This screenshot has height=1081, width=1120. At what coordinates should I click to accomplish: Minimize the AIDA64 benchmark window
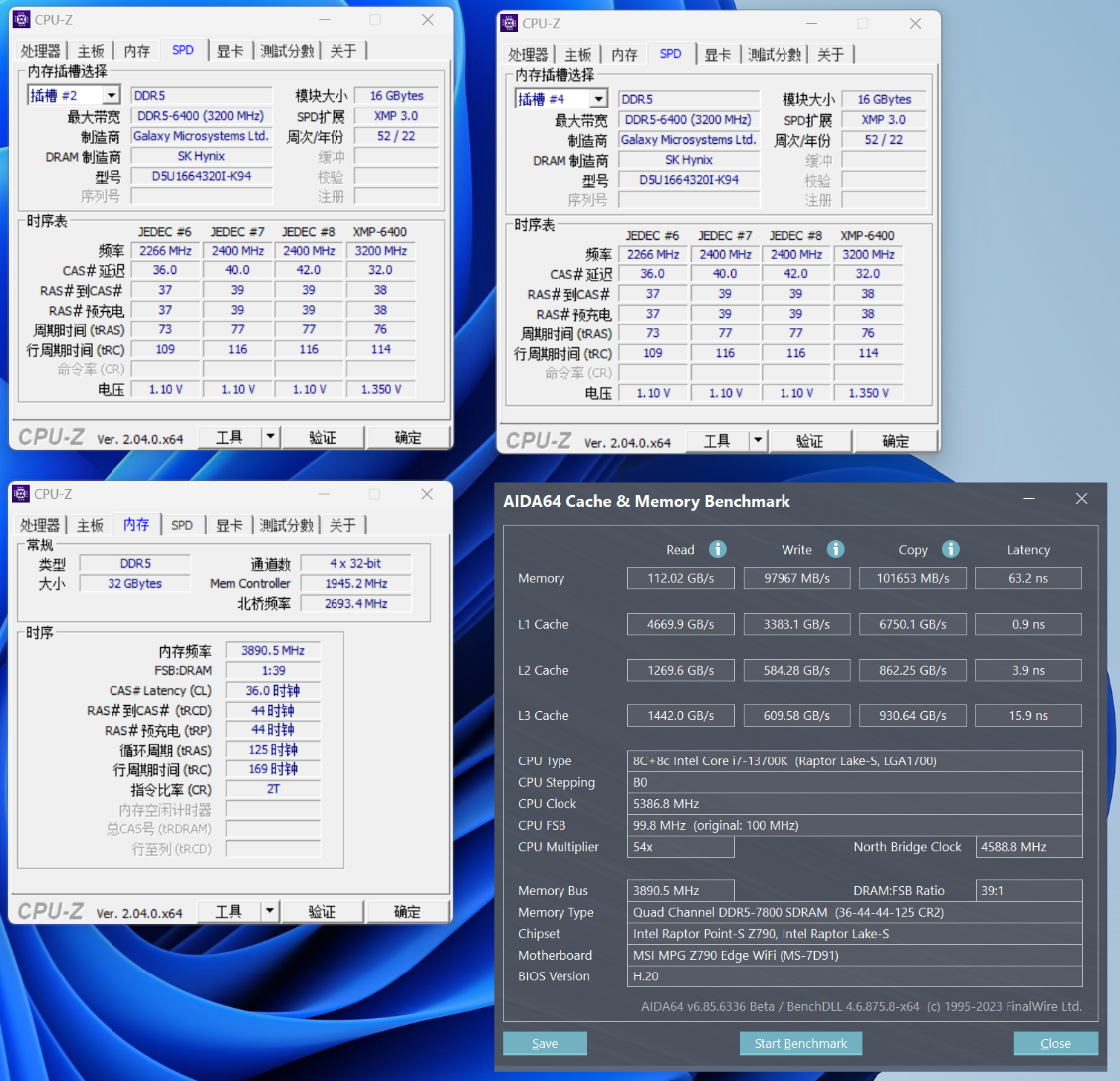(1029, 499)
